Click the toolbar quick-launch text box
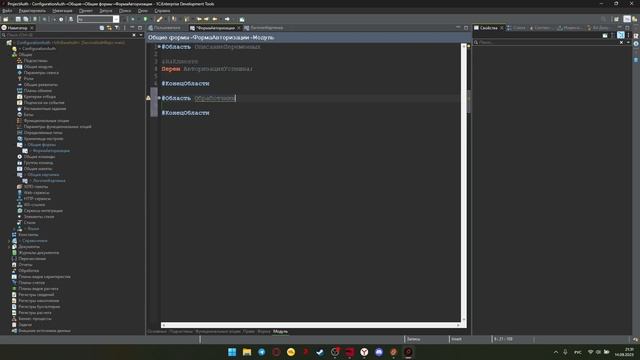Image resolution: width=640 pixels, height=360 pixels. (95, 19)
